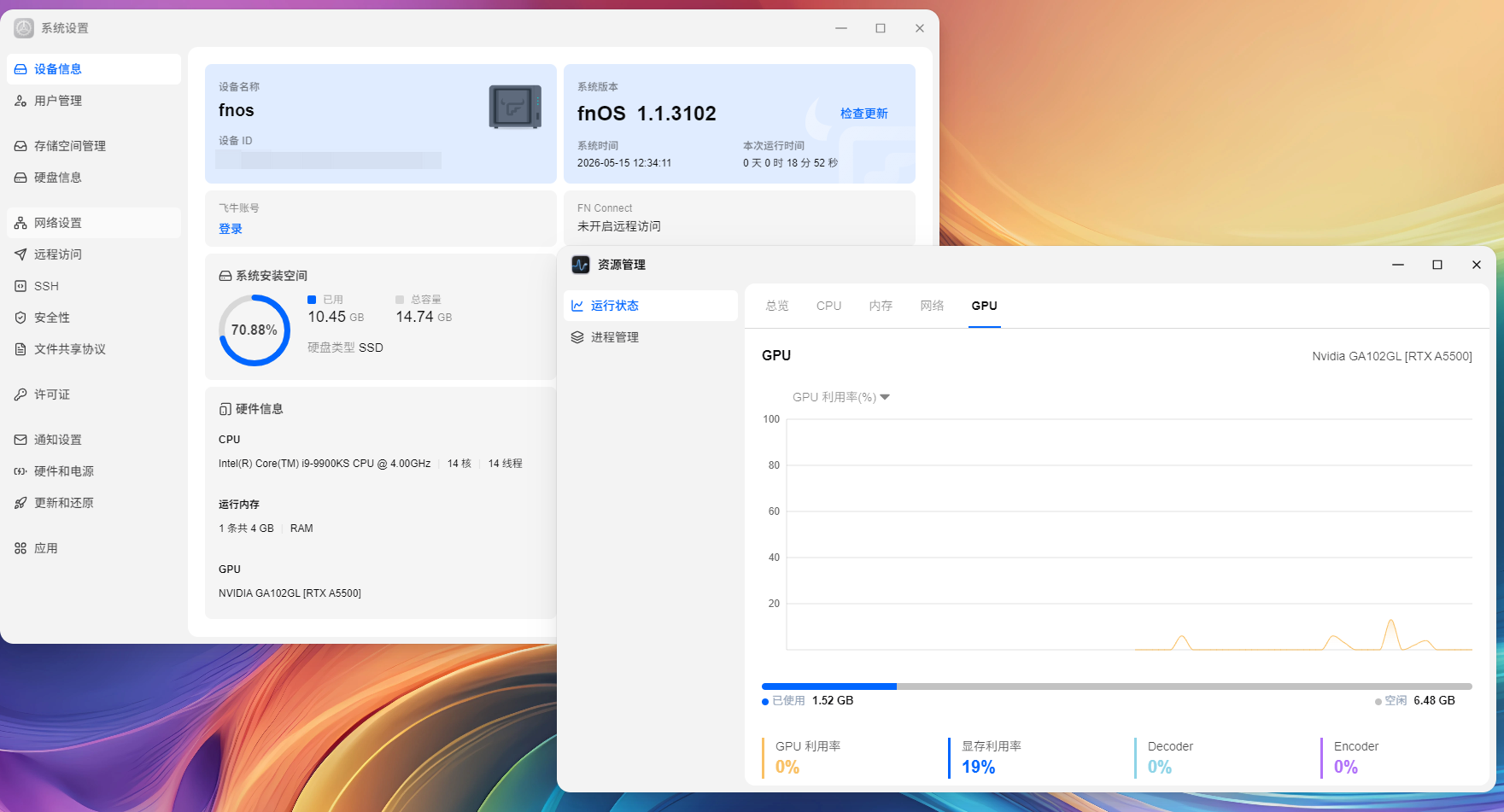
Task: Select 运行状态 in 资源管理 sidebar
Action: coord(651,306)
